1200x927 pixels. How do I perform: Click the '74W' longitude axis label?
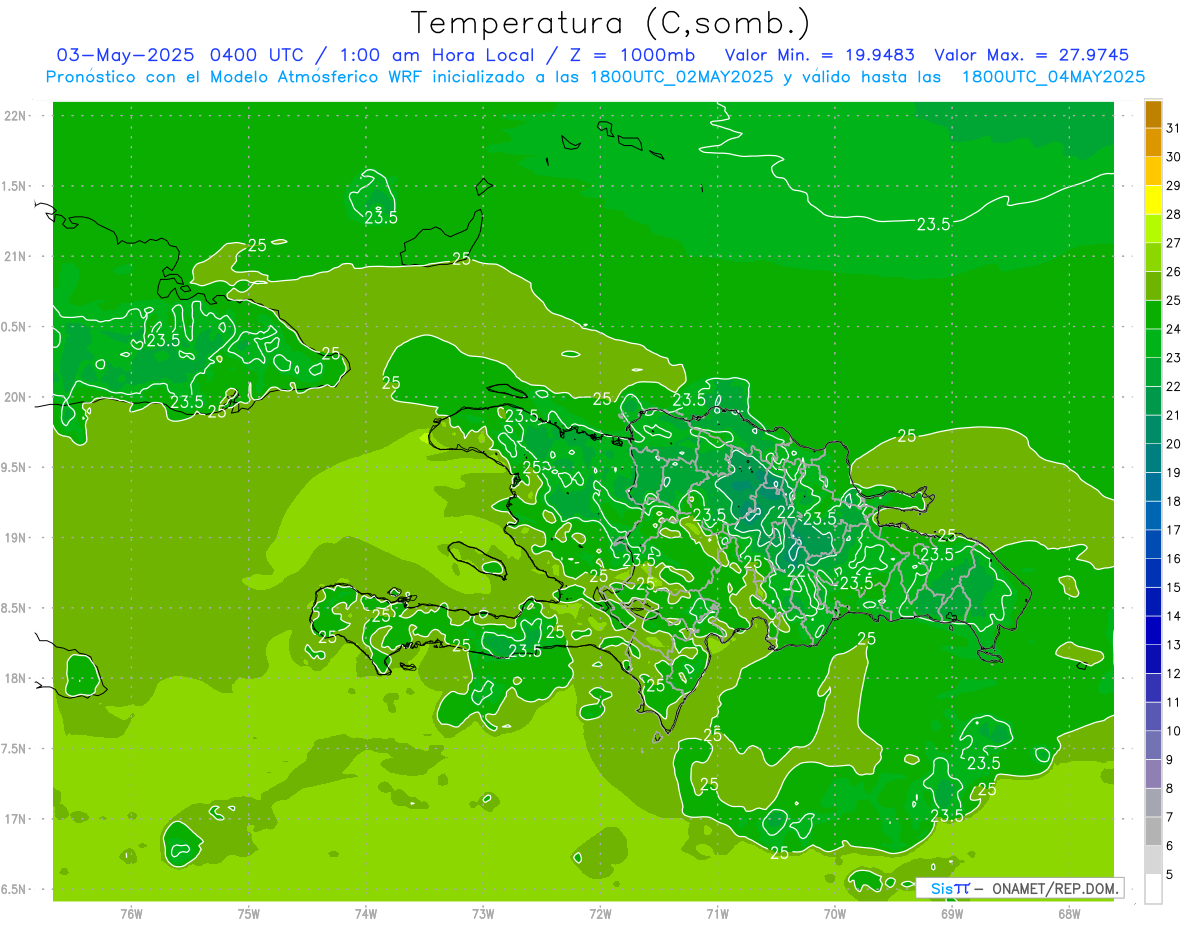point(366,914)
